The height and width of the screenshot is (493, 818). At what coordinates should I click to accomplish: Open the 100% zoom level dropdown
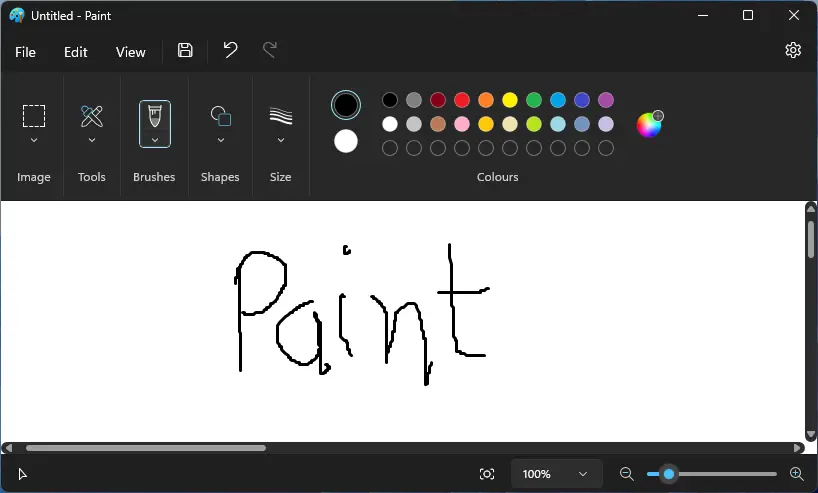click(x=556, y=474)
